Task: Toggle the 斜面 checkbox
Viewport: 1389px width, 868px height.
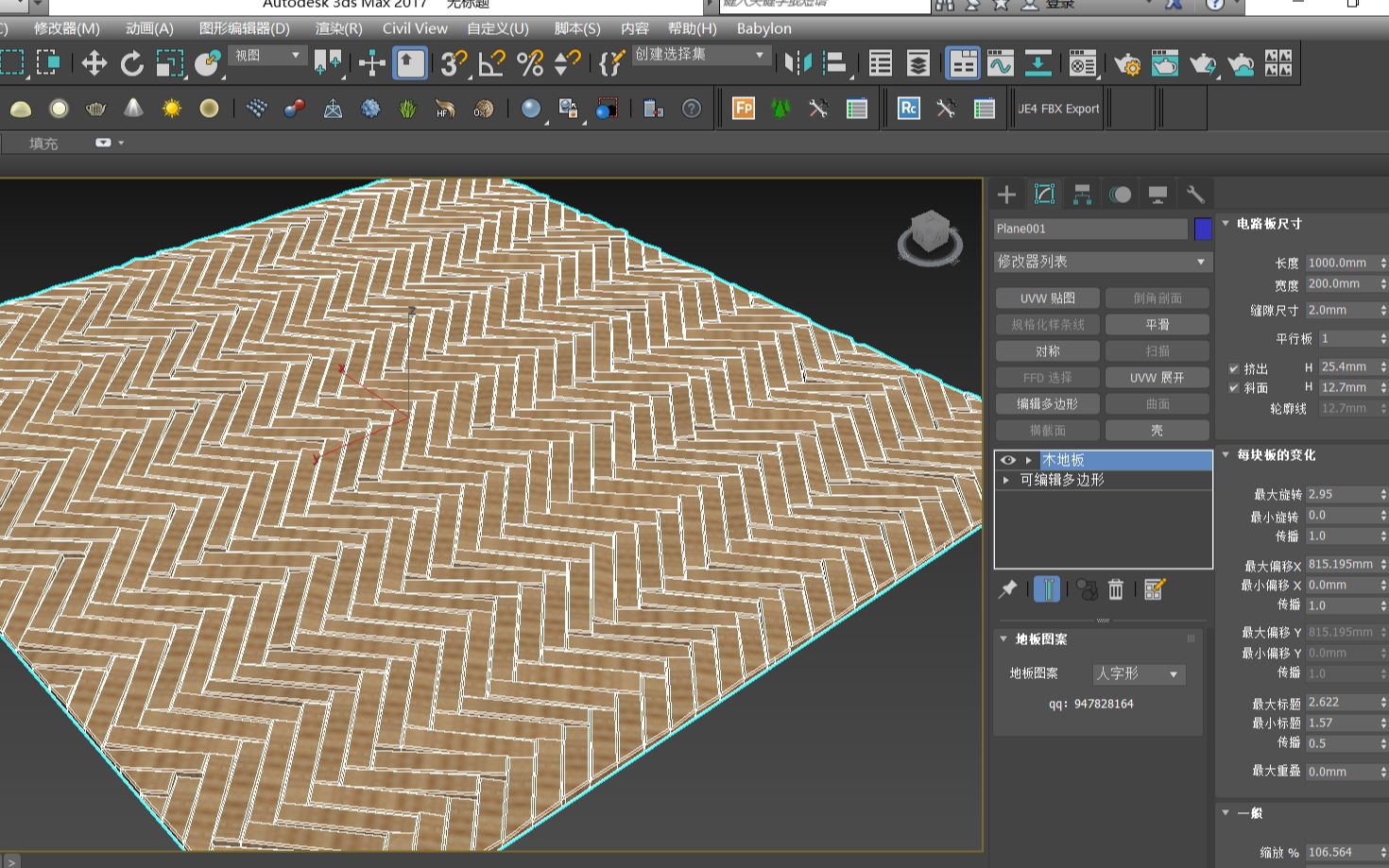Action: point(1234,388)
